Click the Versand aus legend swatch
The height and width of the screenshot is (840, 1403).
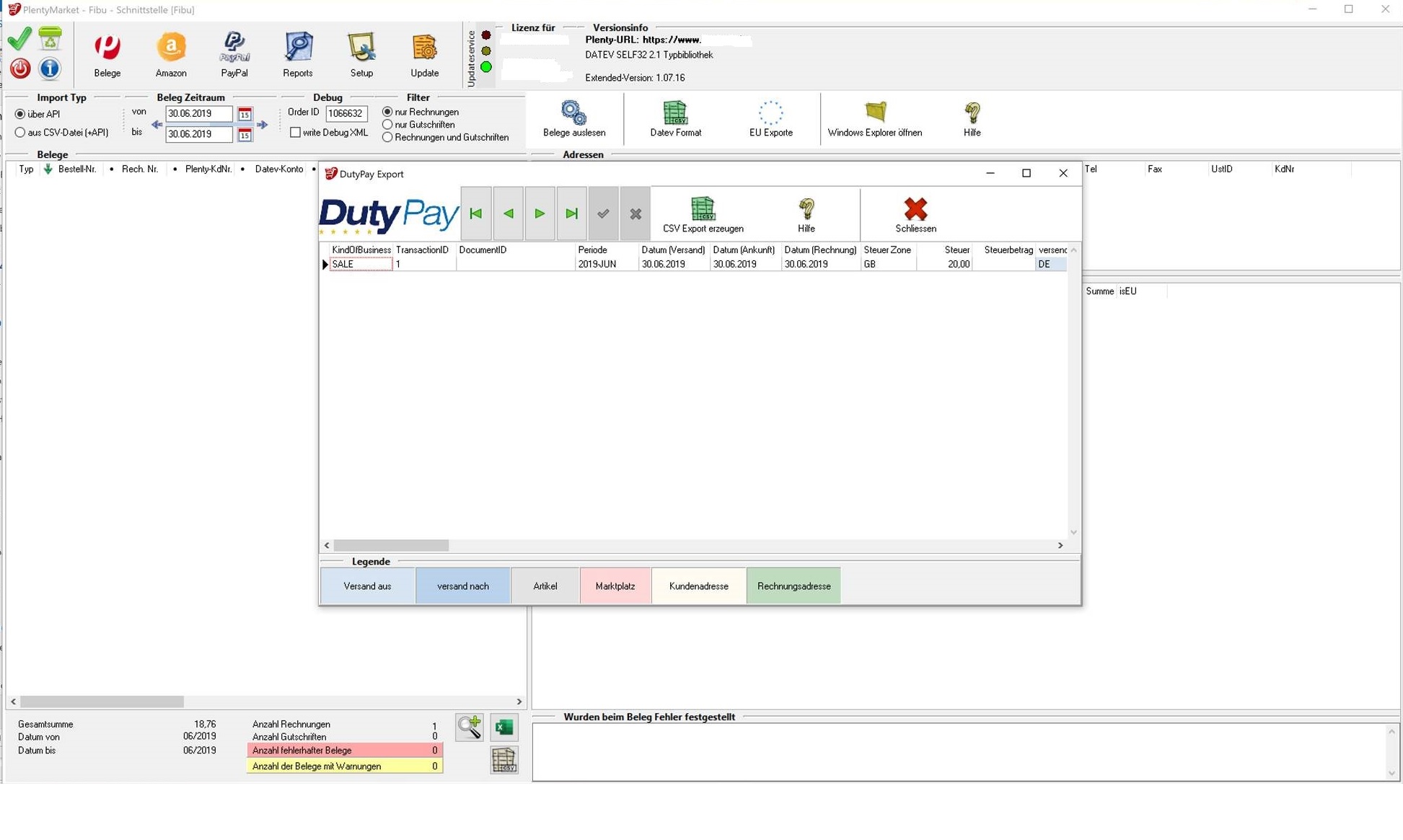[368, 586]
